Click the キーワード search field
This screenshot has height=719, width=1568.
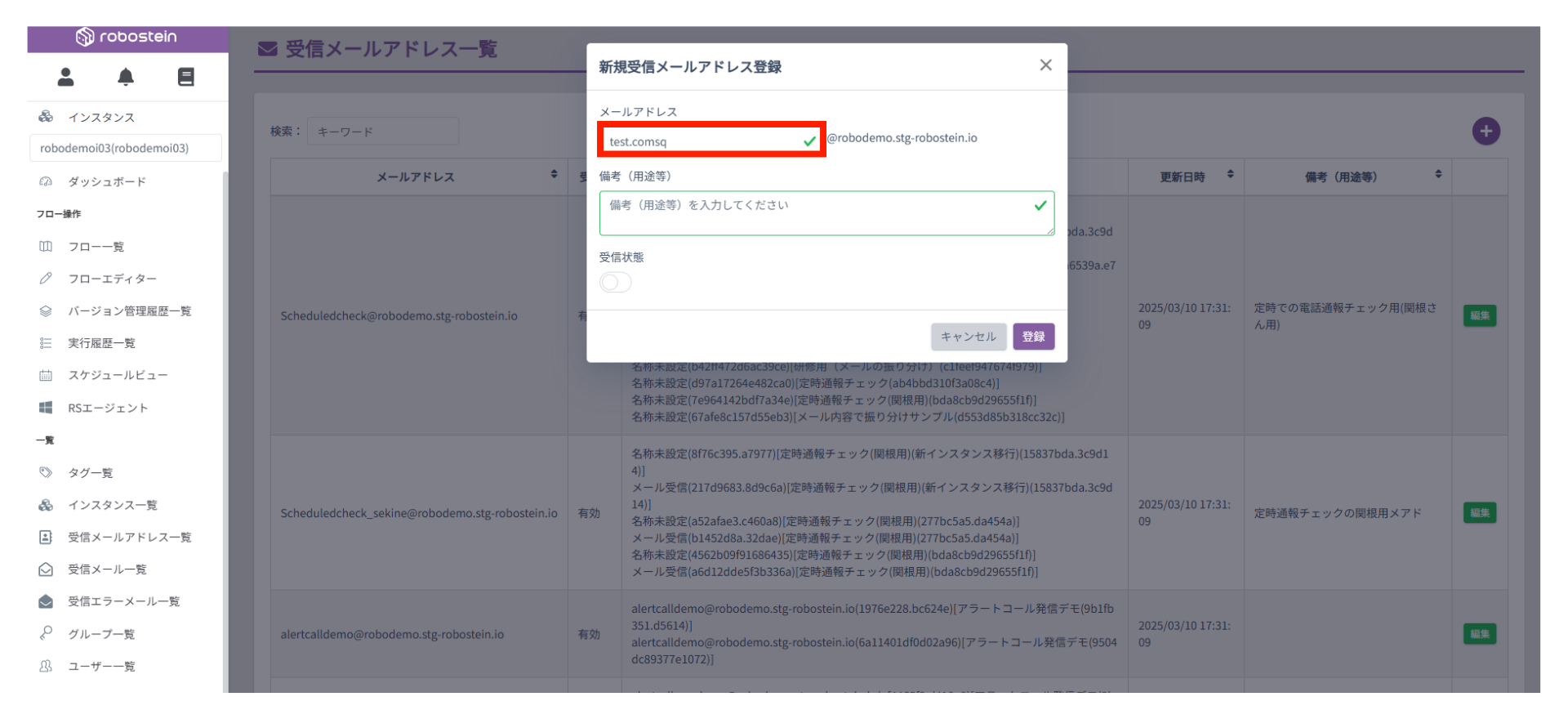point(382,132)
